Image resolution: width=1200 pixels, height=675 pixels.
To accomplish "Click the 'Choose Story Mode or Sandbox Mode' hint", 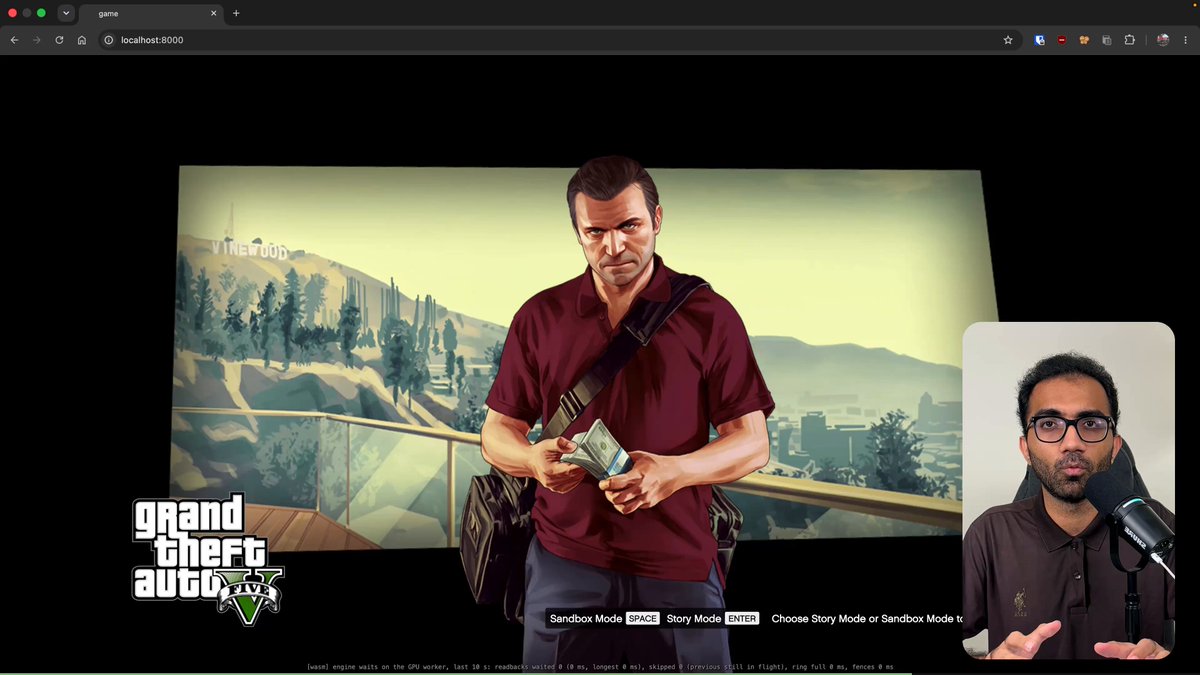I will (866, 619).
